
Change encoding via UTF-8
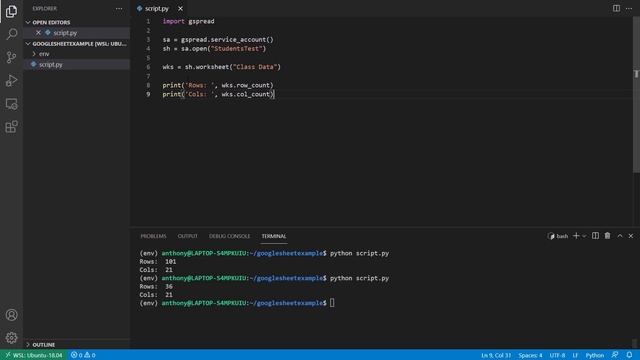(x=557, y=355)
